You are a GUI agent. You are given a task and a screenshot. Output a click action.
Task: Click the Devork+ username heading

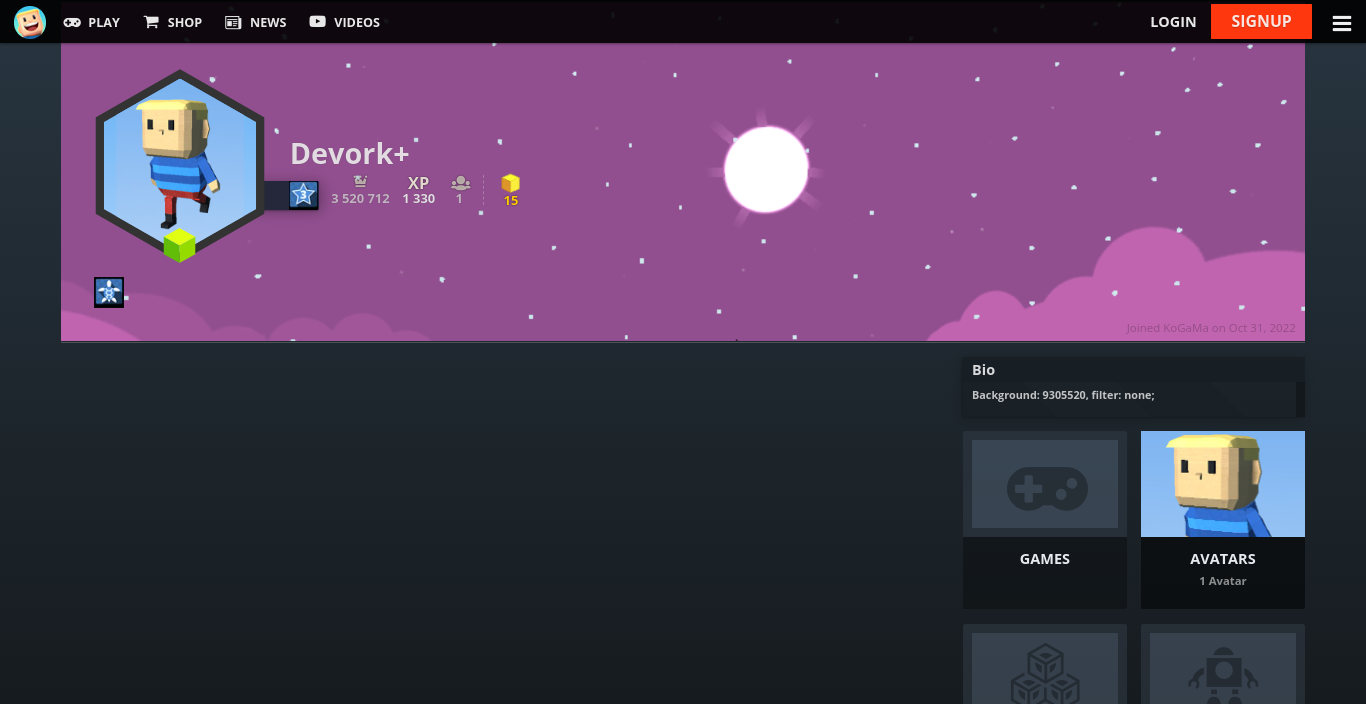tap(350, 153)
